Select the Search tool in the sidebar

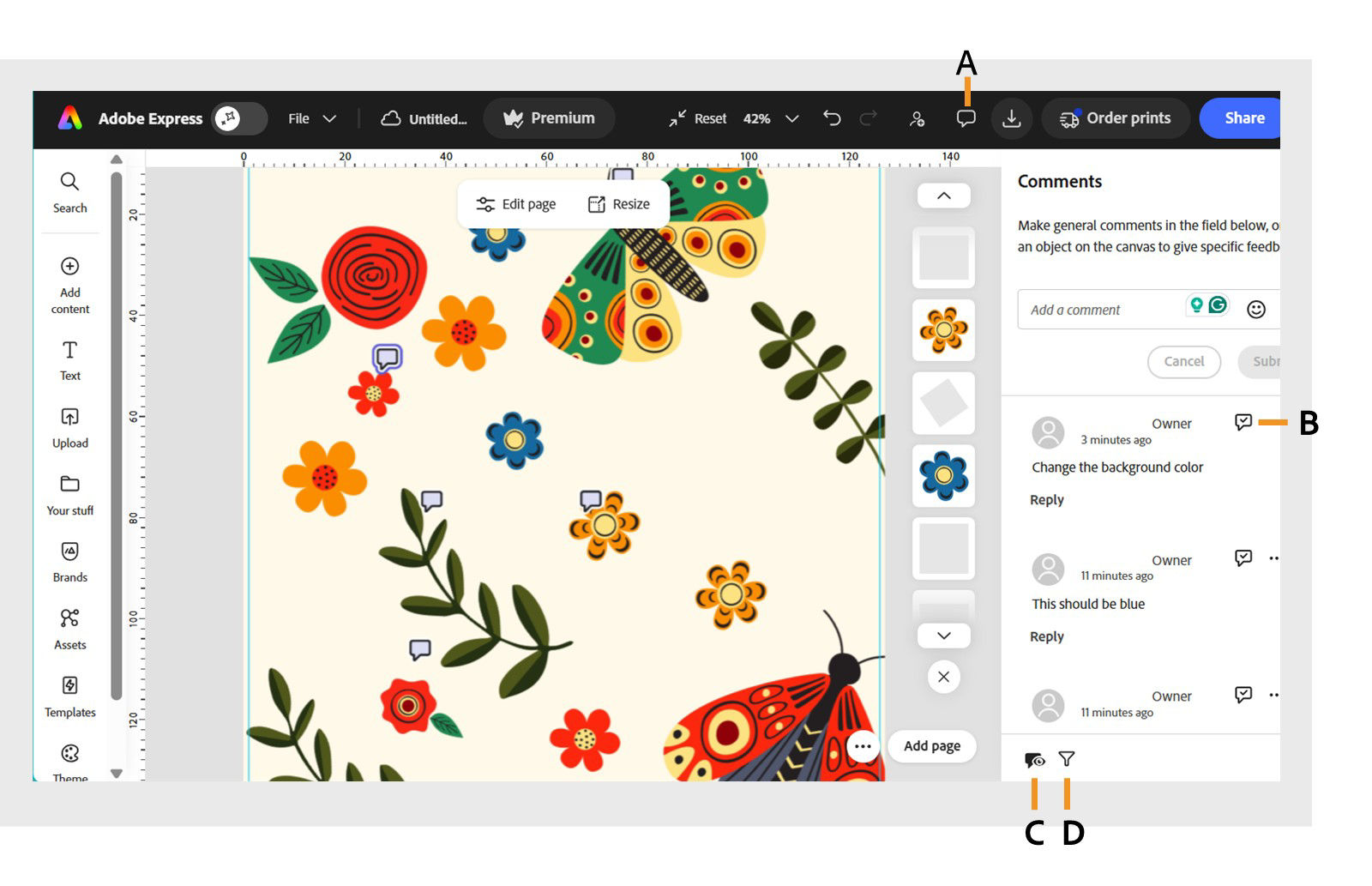coord(69,190)
